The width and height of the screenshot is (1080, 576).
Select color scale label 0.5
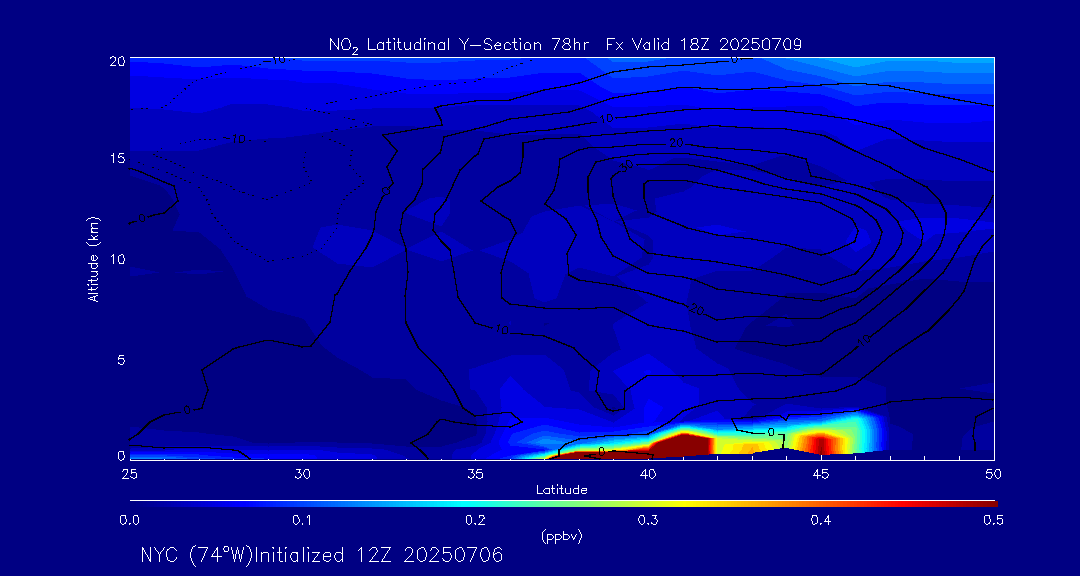[x=994, y=520]
